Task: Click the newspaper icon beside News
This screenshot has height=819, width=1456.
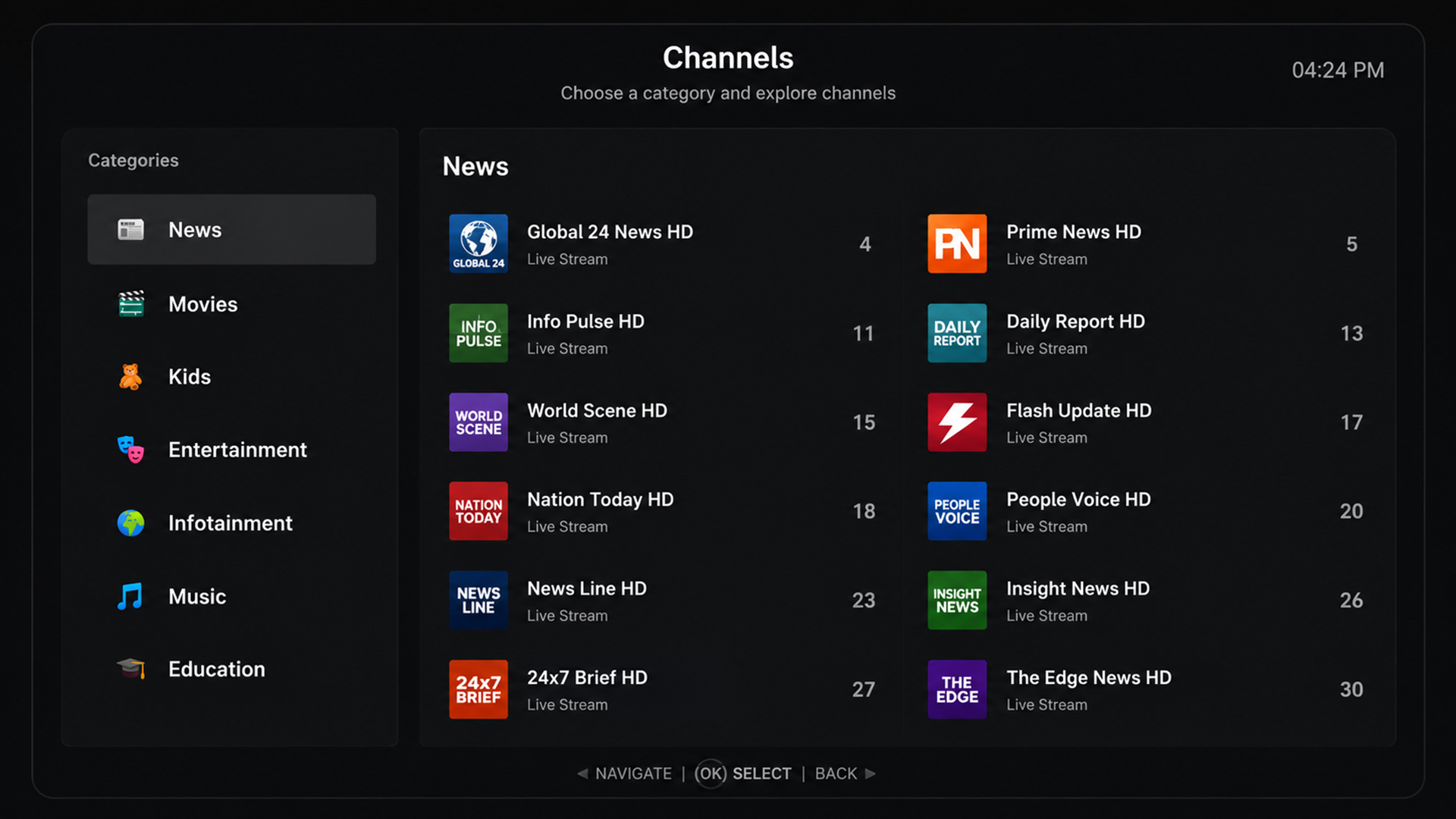Action: coord(130,229)
